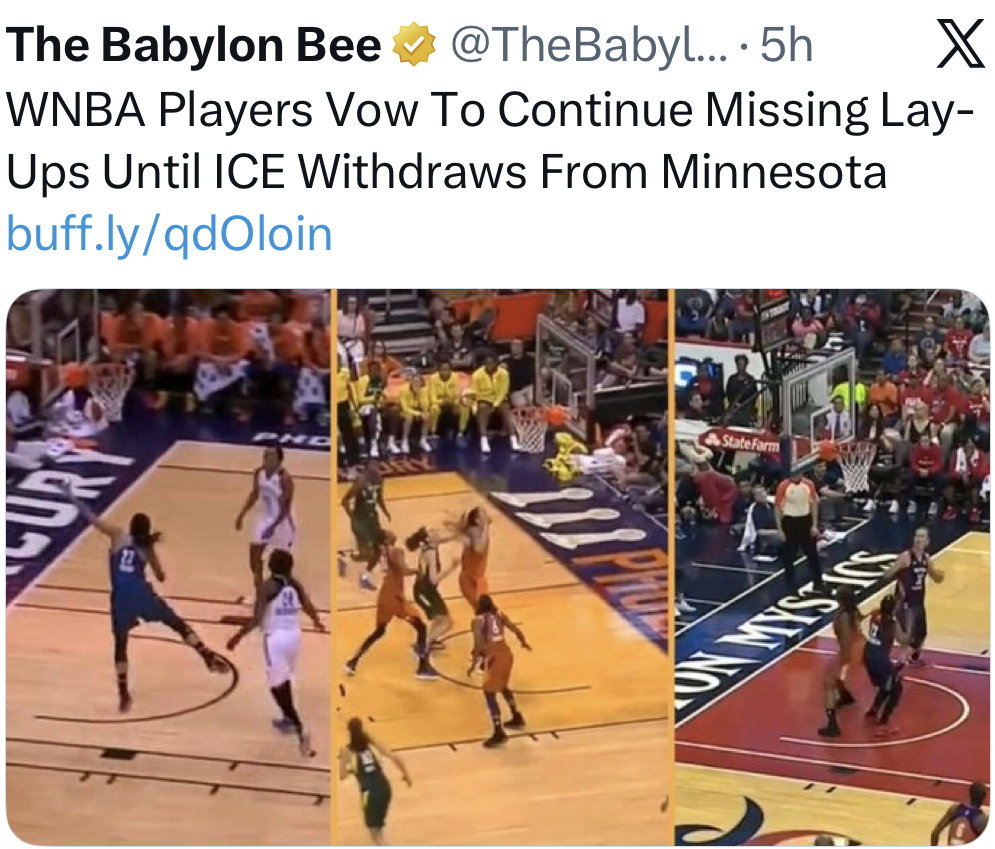Screen dimensions: 995x849
Task: Open the left basketball clip panel
Action: pos(168,567)
